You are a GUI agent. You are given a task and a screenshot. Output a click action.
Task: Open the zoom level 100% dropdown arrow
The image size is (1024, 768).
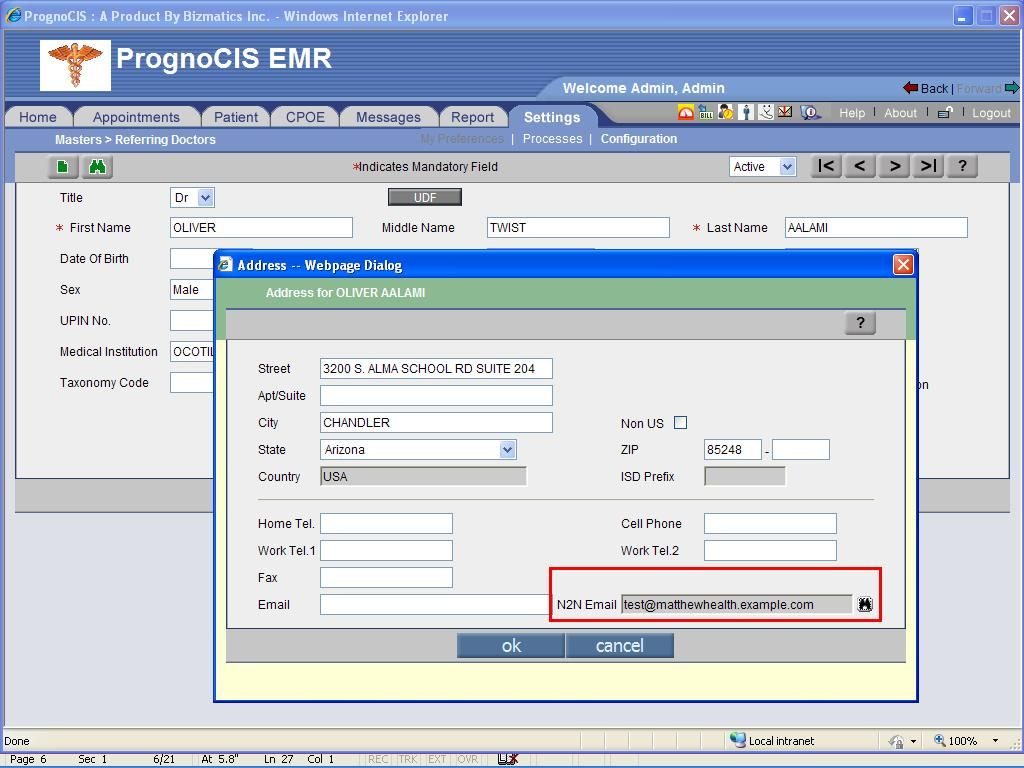(x=995, y=741)
